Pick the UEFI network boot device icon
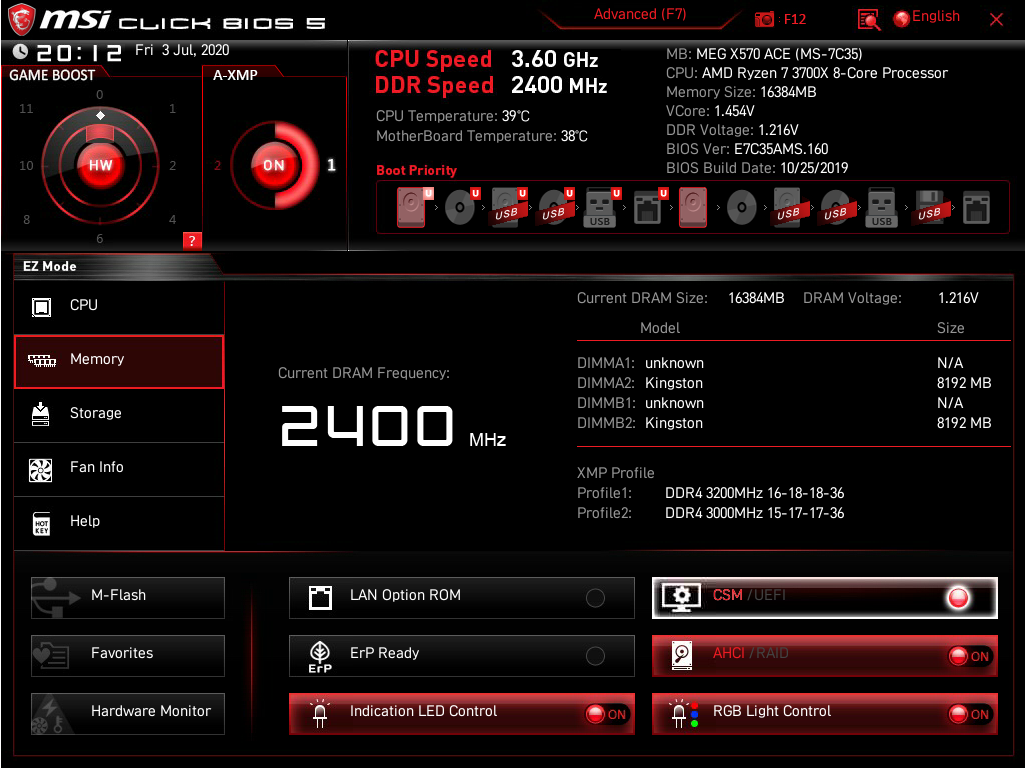The height and width of the screenshot is (770, 1026). coord(650,207)
